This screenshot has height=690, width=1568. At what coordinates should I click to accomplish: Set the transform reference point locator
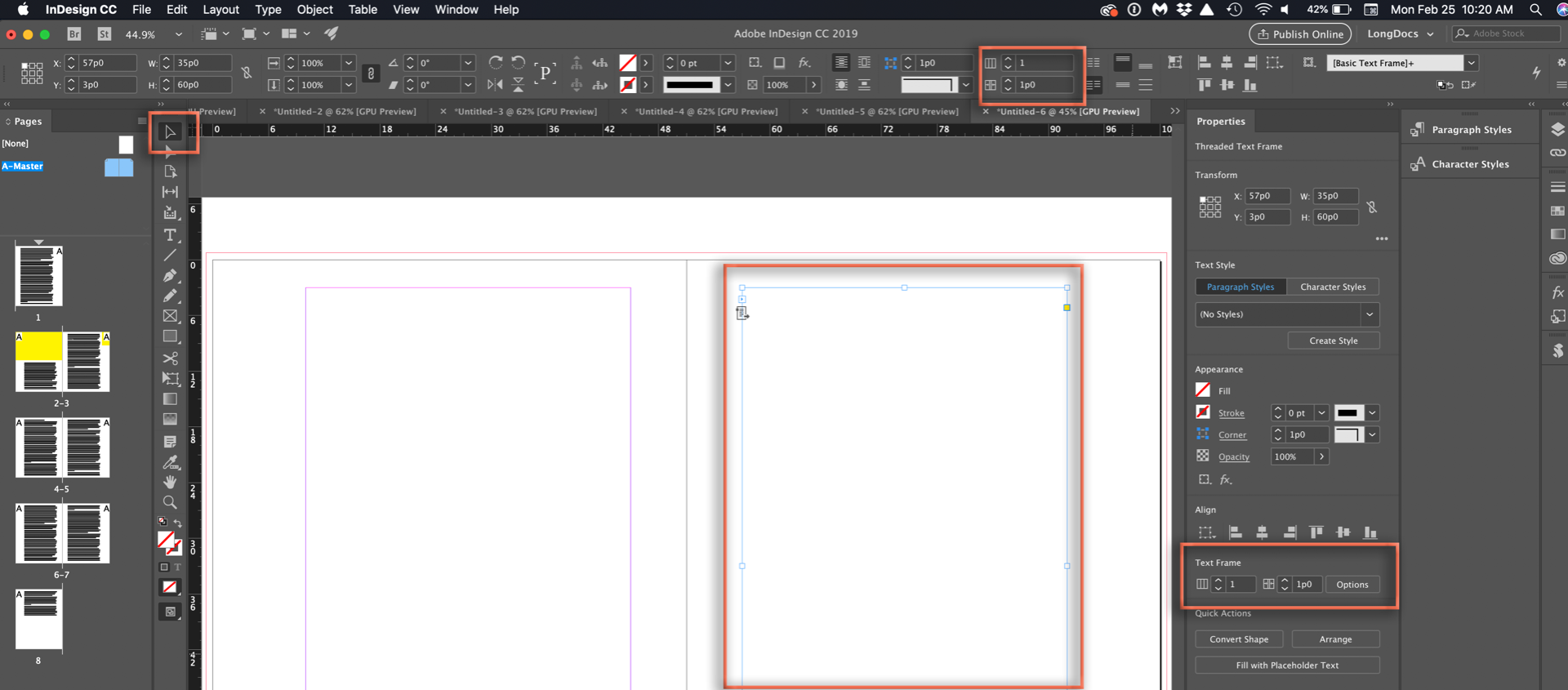pyautogui.click(x=32, y=73)
